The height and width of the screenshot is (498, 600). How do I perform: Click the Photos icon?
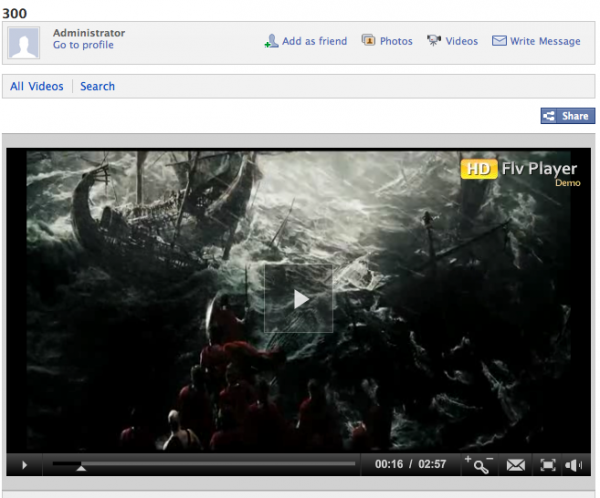[x=368, y=40]
